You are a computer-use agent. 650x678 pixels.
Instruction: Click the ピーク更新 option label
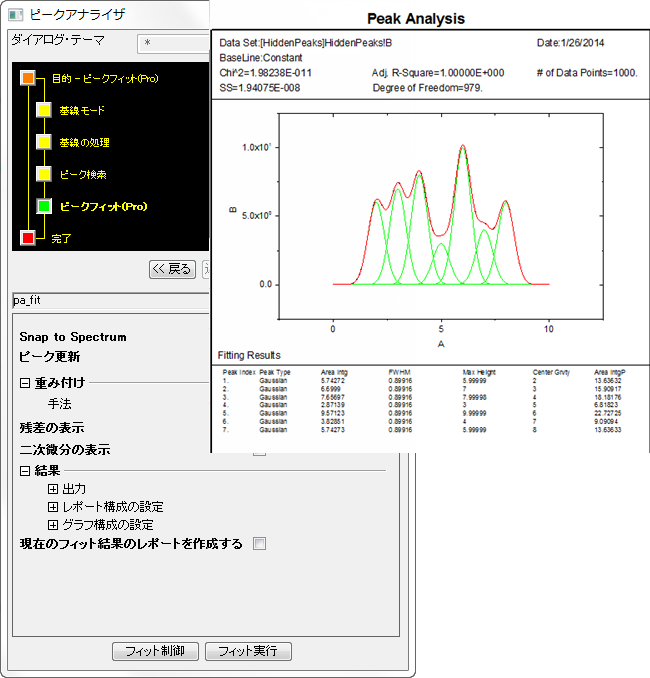pyautogui.click(x=50, y=357)
